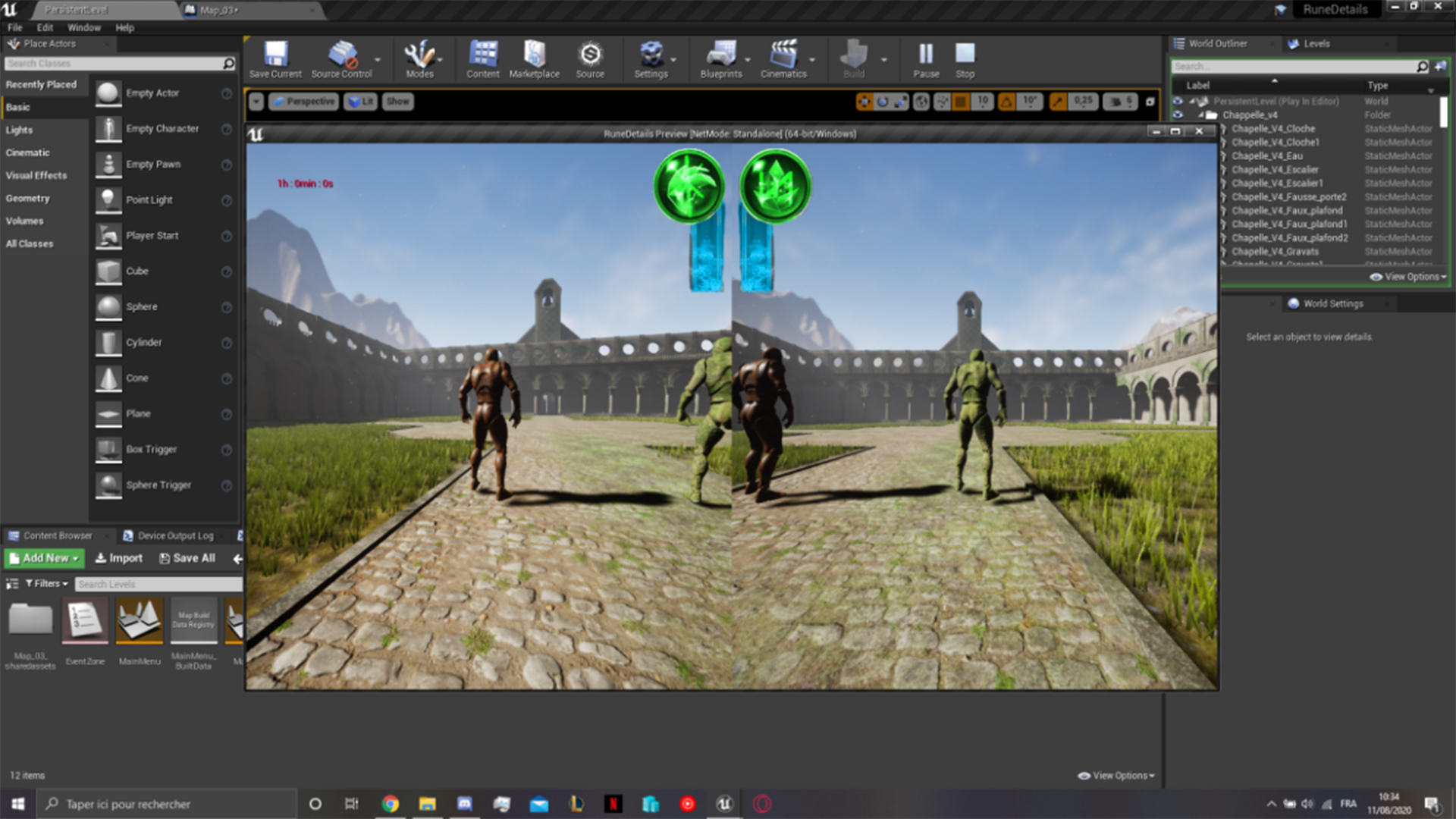
Task: Toggle visibility of Chappelle_v4 folder
Action: (x=1178, y=115)
